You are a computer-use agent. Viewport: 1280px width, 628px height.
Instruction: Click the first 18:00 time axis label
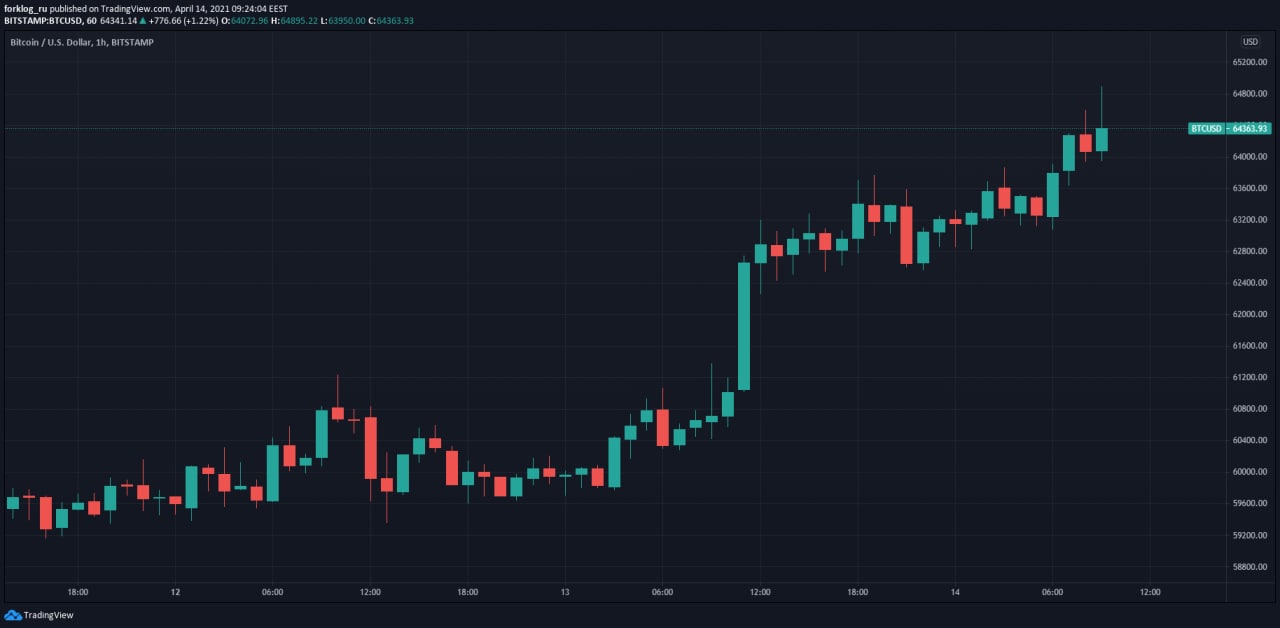(x=78, y=592)
